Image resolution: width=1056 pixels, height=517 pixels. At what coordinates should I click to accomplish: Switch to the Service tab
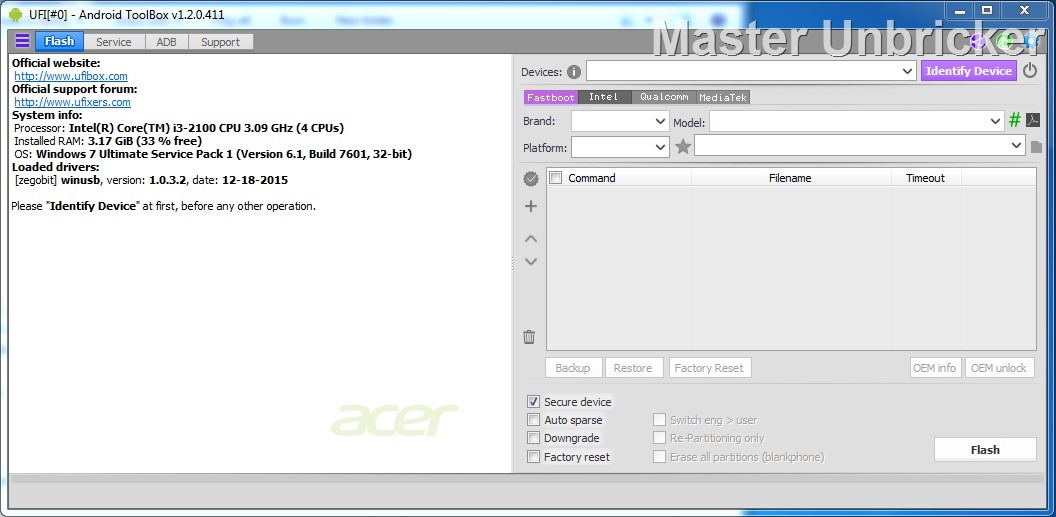113,42
